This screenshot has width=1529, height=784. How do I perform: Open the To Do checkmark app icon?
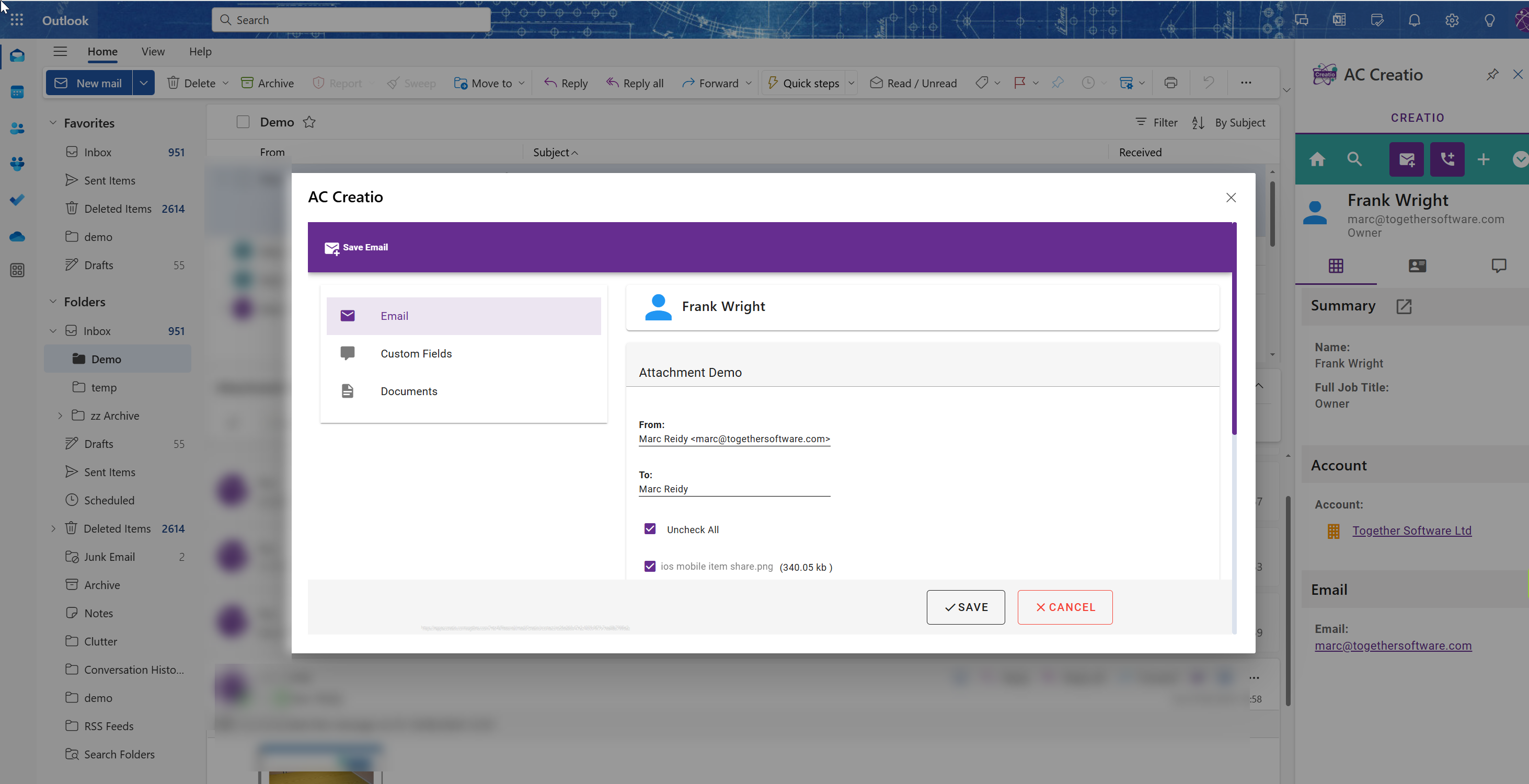pyautogui.click(x=17, y=200)
